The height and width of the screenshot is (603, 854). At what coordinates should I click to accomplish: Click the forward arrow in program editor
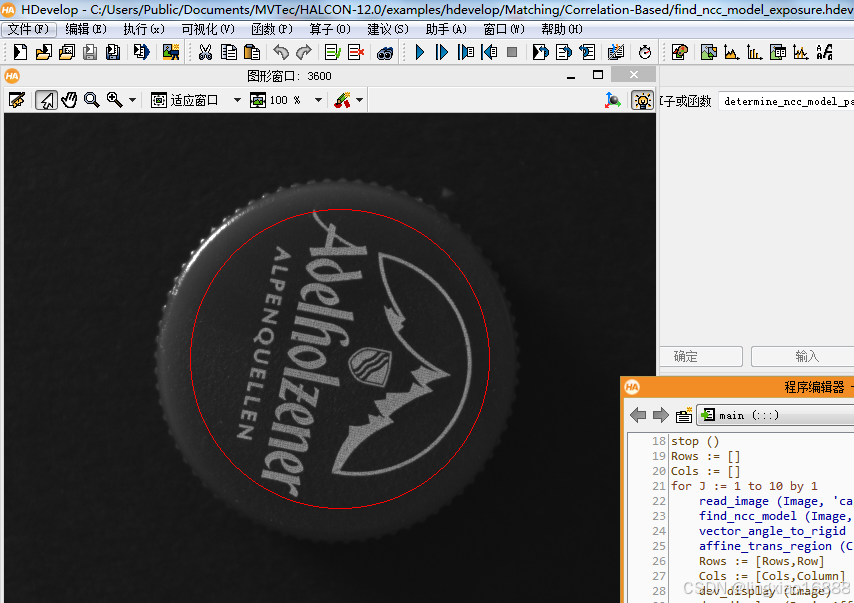(661, 416)
